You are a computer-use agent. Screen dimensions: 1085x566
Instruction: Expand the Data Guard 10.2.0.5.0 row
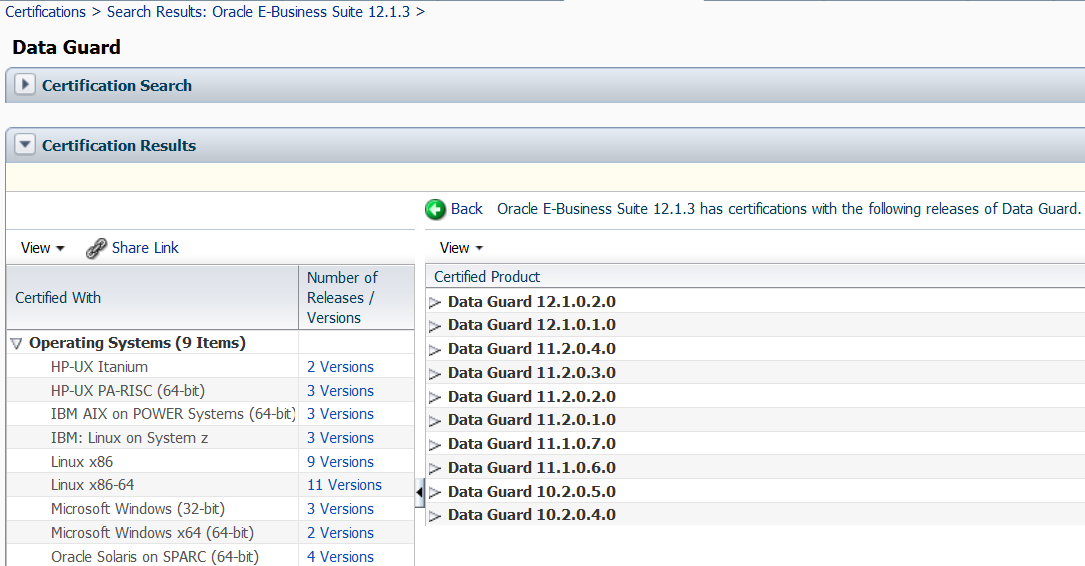point(435,492)
